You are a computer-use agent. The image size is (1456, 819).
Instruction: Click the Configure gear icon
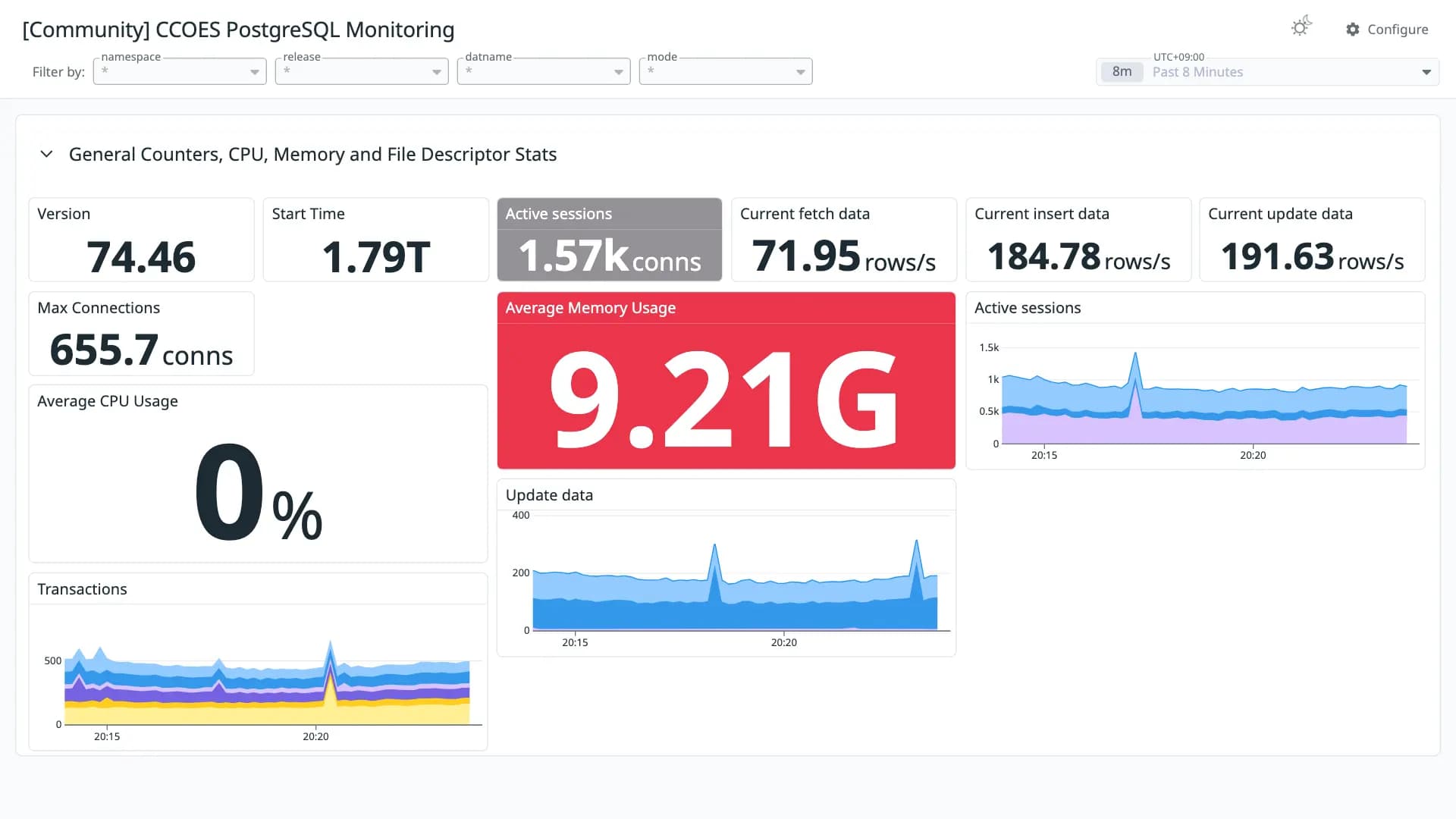pyautogui.click(x=1353, y=30)
